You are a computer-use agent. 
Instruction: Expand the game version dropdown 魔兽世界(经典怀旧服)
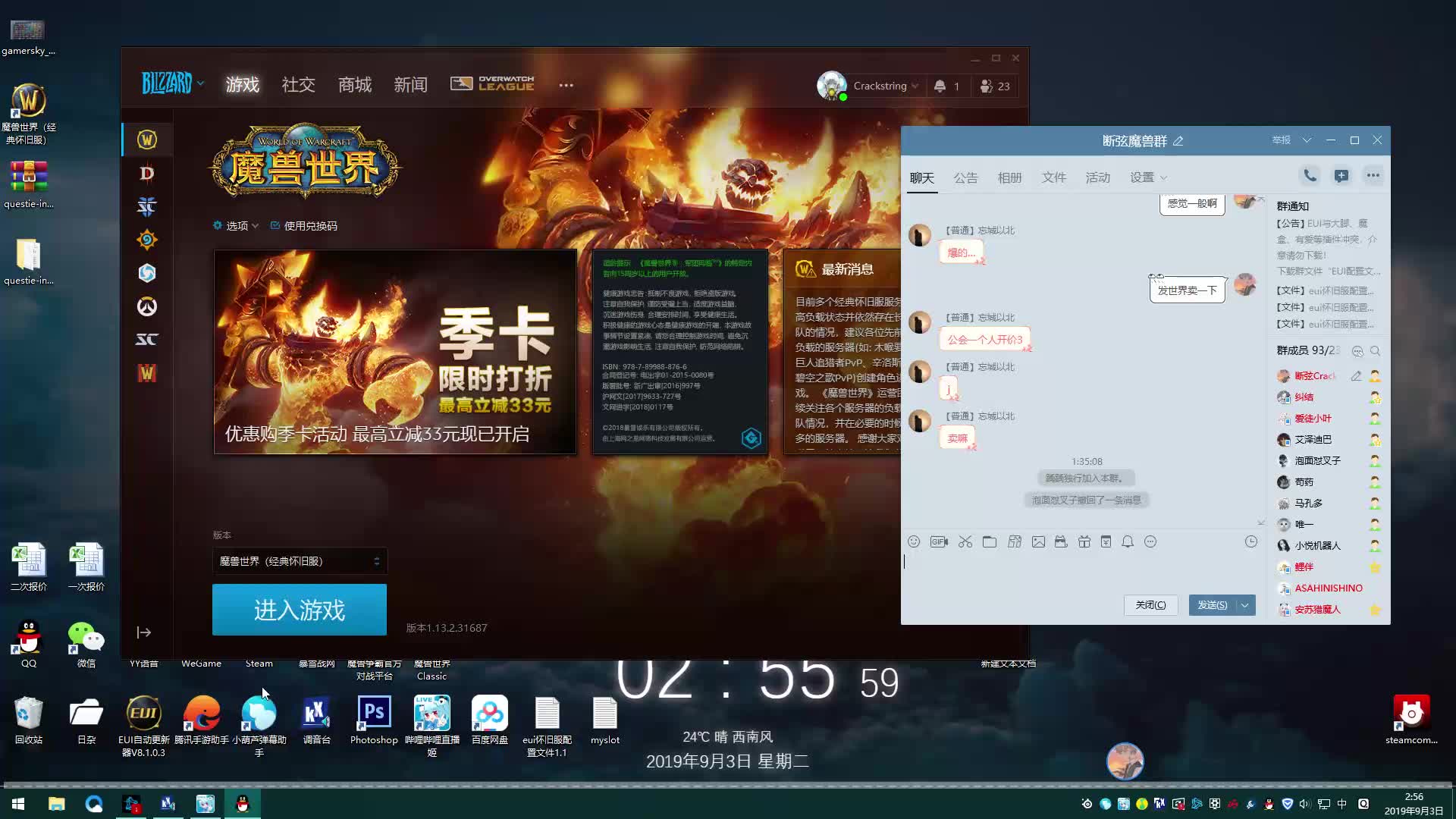300,561
